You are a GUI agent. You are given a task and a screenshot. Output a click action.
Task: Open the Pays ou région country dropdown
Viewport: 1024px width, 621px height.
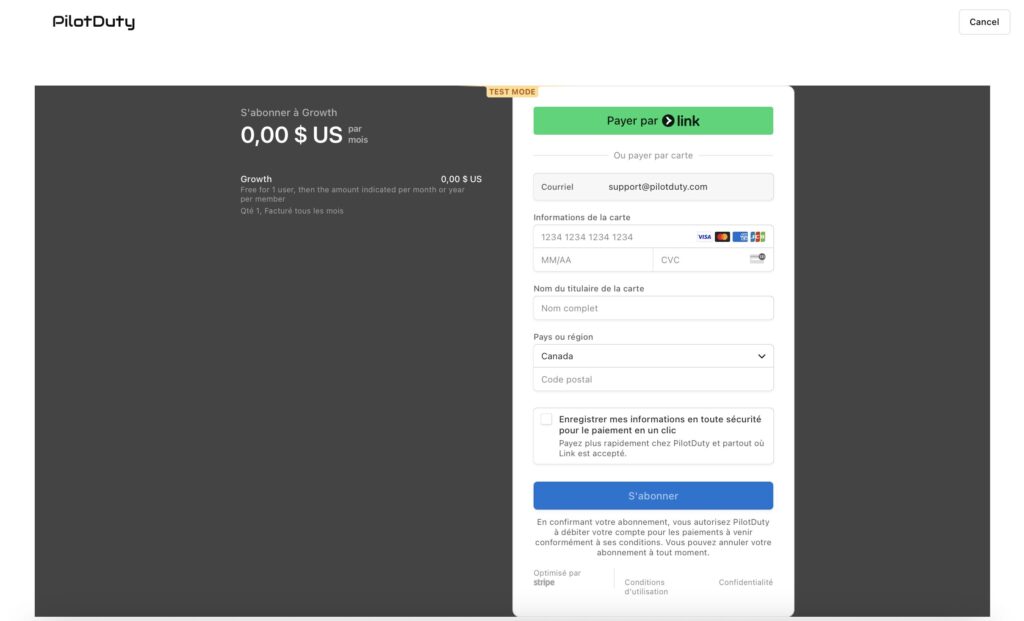pos(653,355)
